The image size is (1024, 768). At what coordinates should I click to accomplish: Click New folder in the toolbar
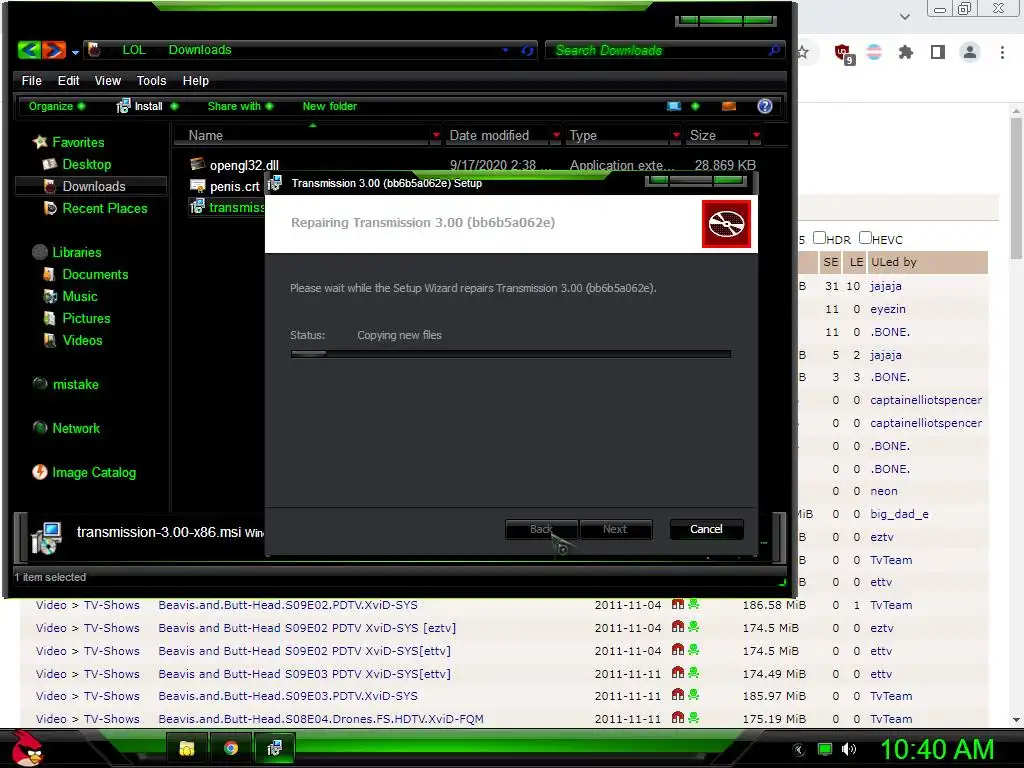330,106
